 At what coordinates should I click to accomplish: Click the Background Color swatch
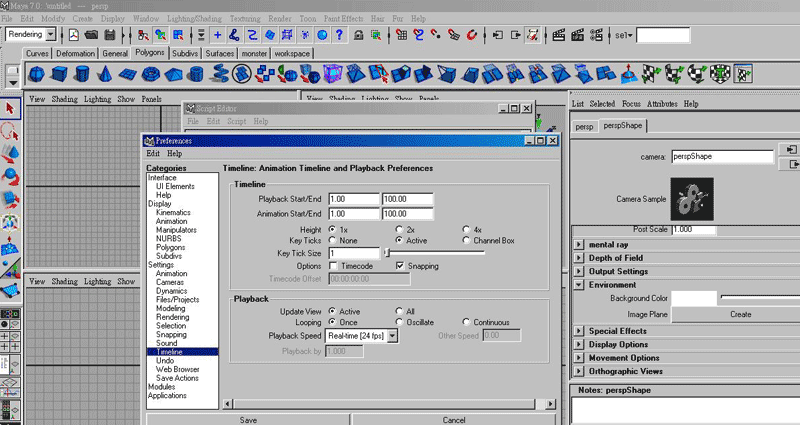(x=694, y=298)
